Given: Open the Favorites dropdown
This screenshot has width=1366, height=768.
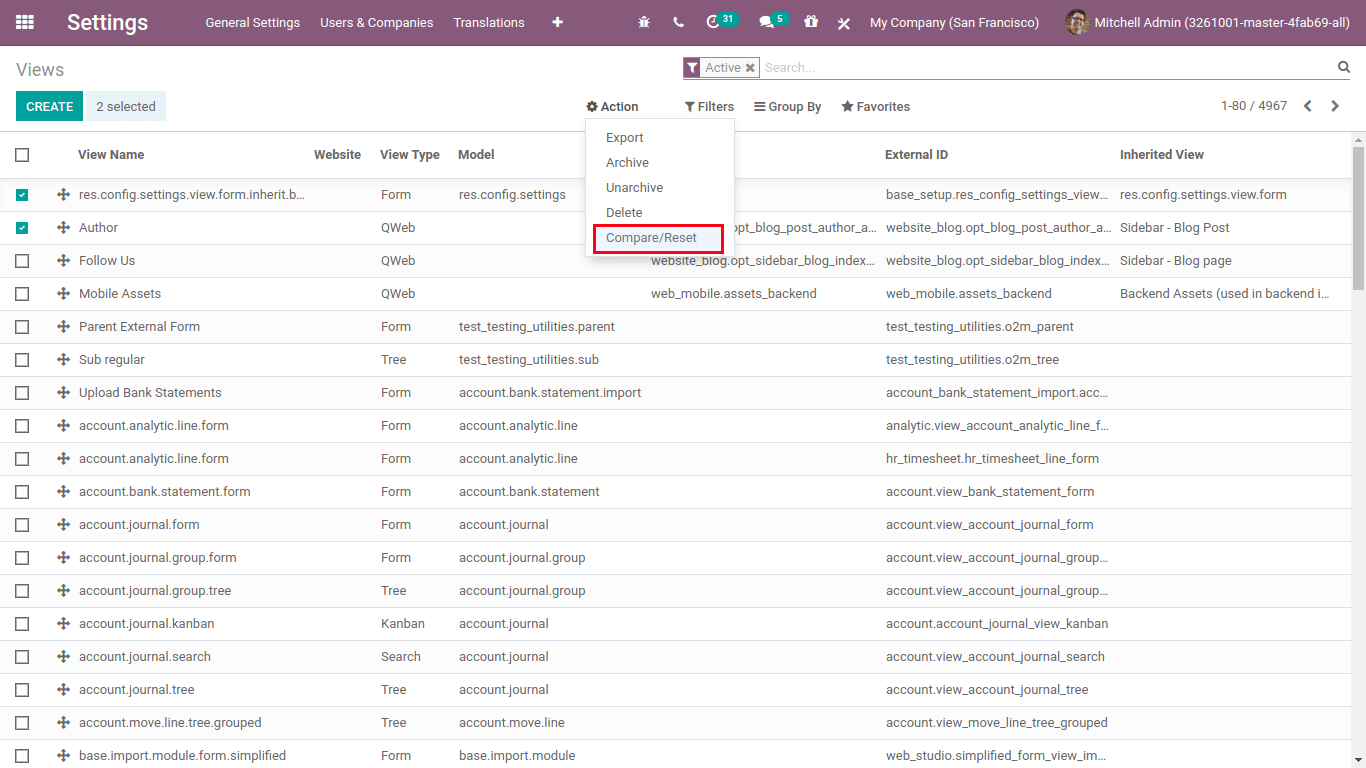Looking at the screenshot, I should (876, 107).
